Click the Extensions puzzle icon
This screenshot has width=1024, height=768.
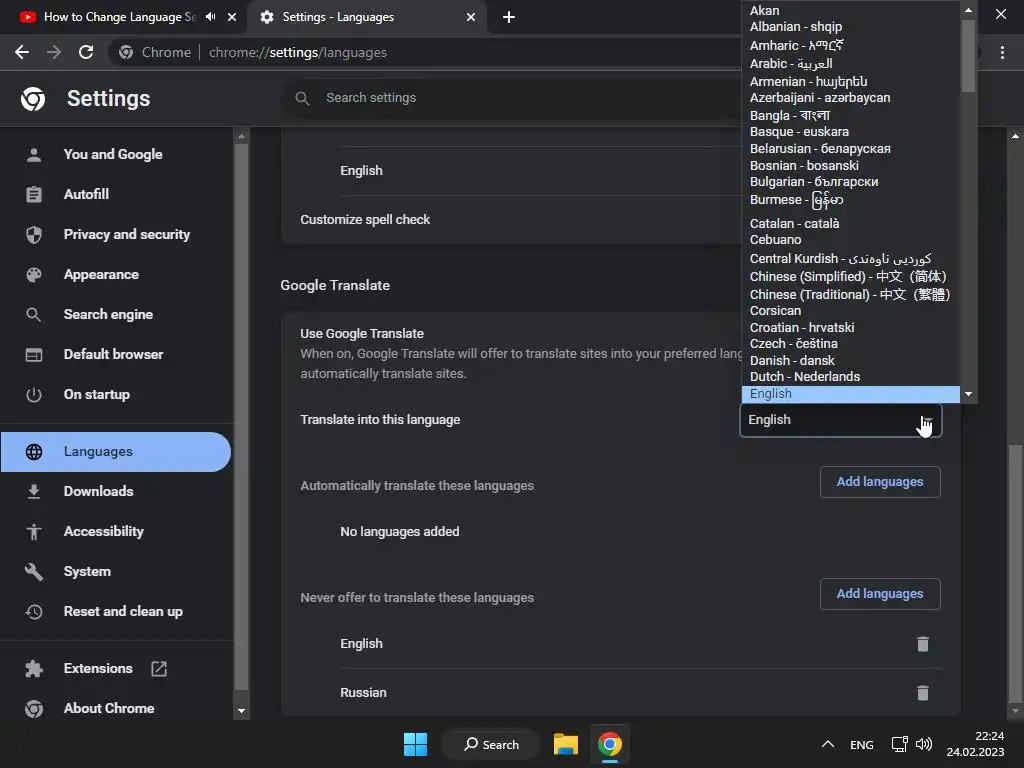[33, 669]
